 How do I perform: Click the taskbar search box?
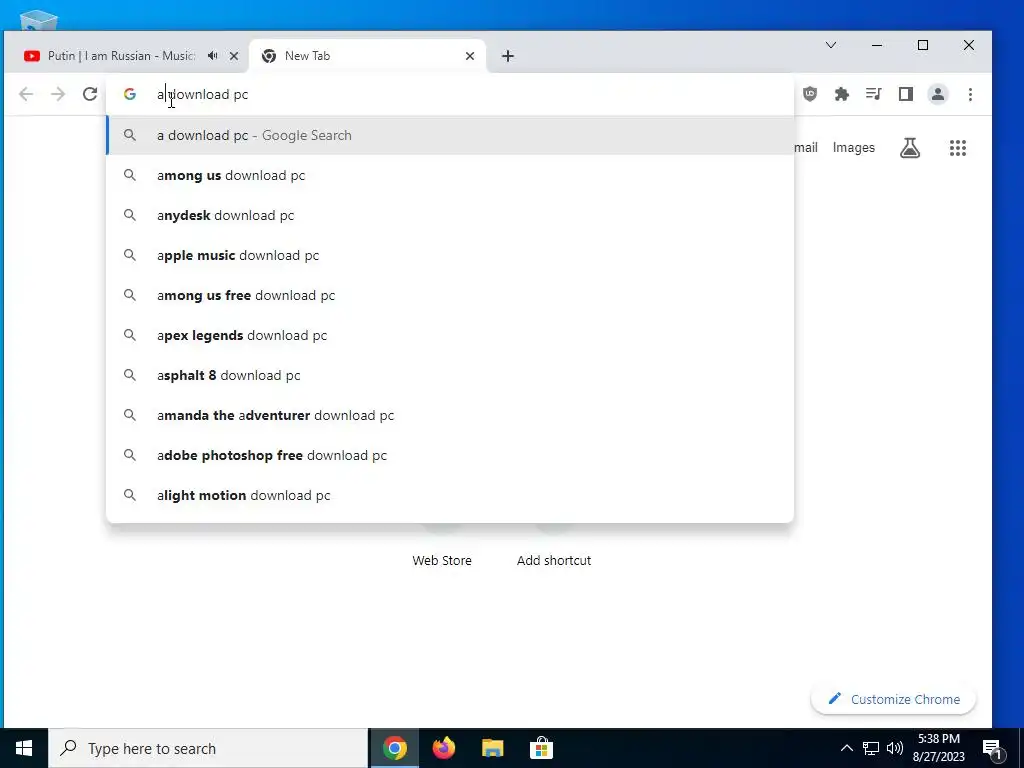point(208,748)
